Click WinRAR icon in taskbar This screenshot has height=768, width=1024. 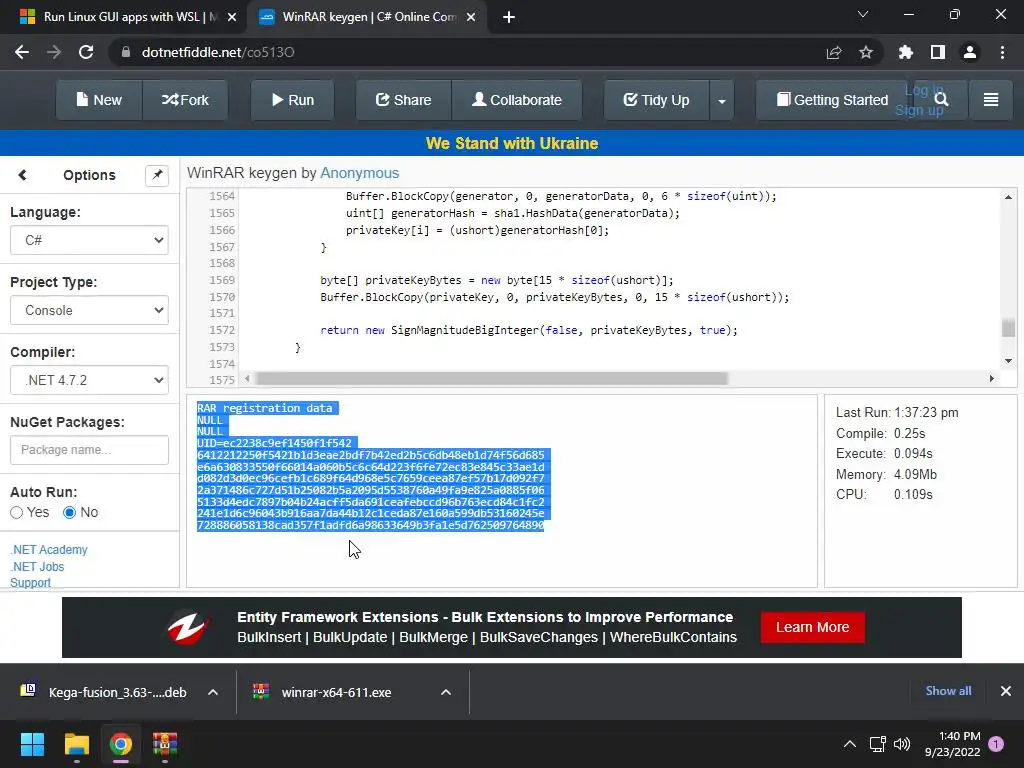(165, 744)
